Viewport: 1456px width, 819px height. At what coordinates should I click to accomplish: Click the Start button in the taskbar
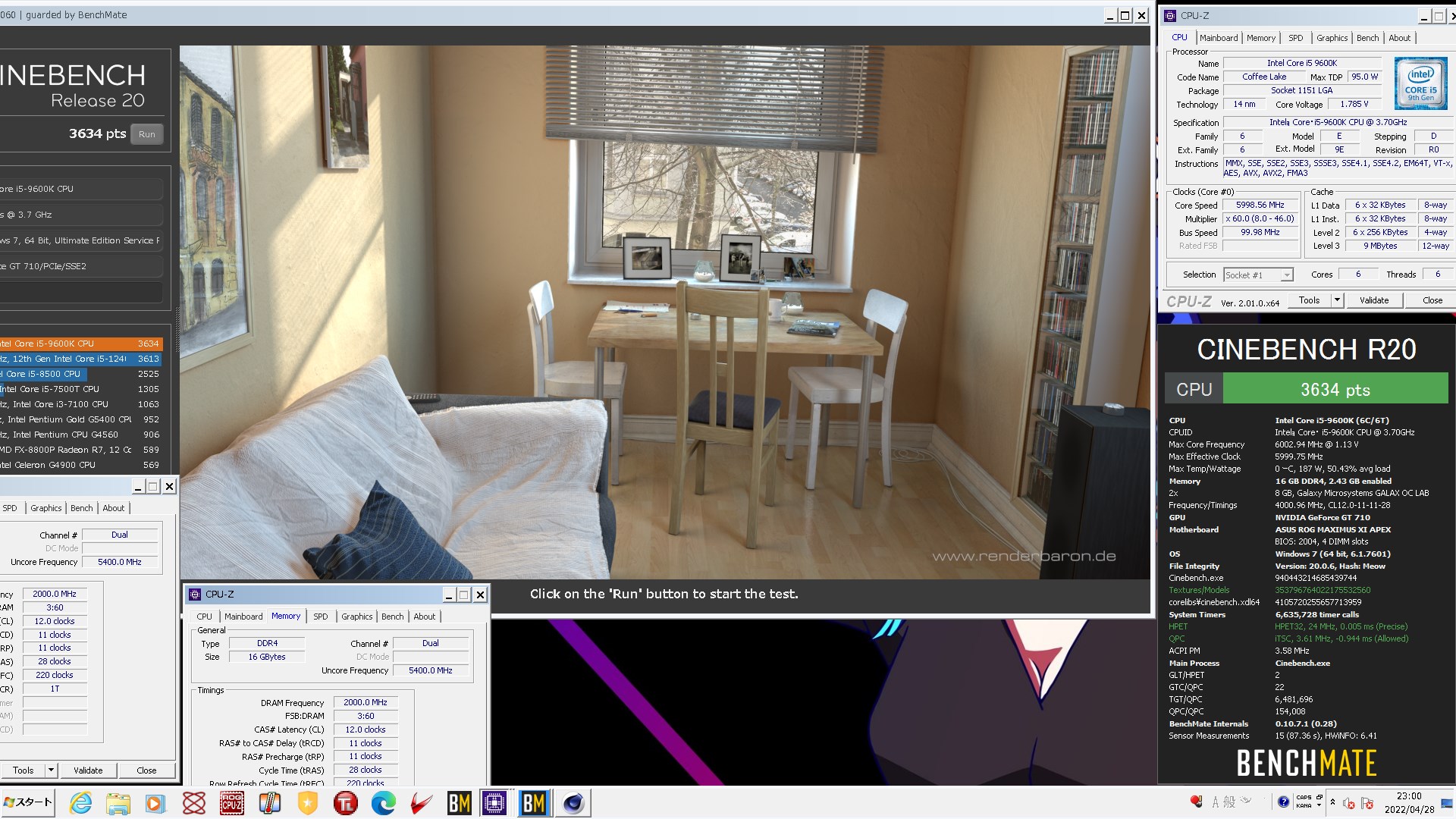[28, 802]
